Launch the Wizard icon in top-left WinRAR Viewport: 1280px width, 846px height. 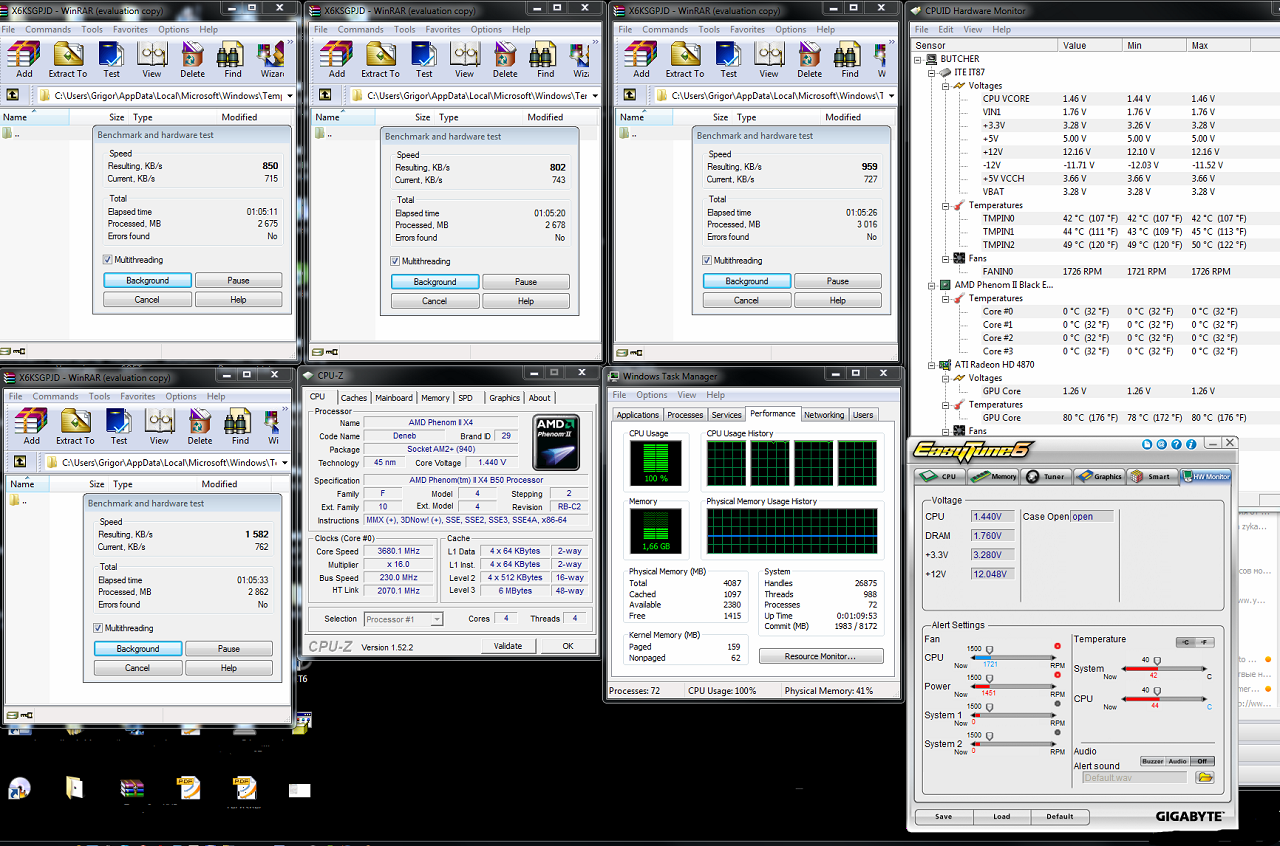[x=271, y=59]
